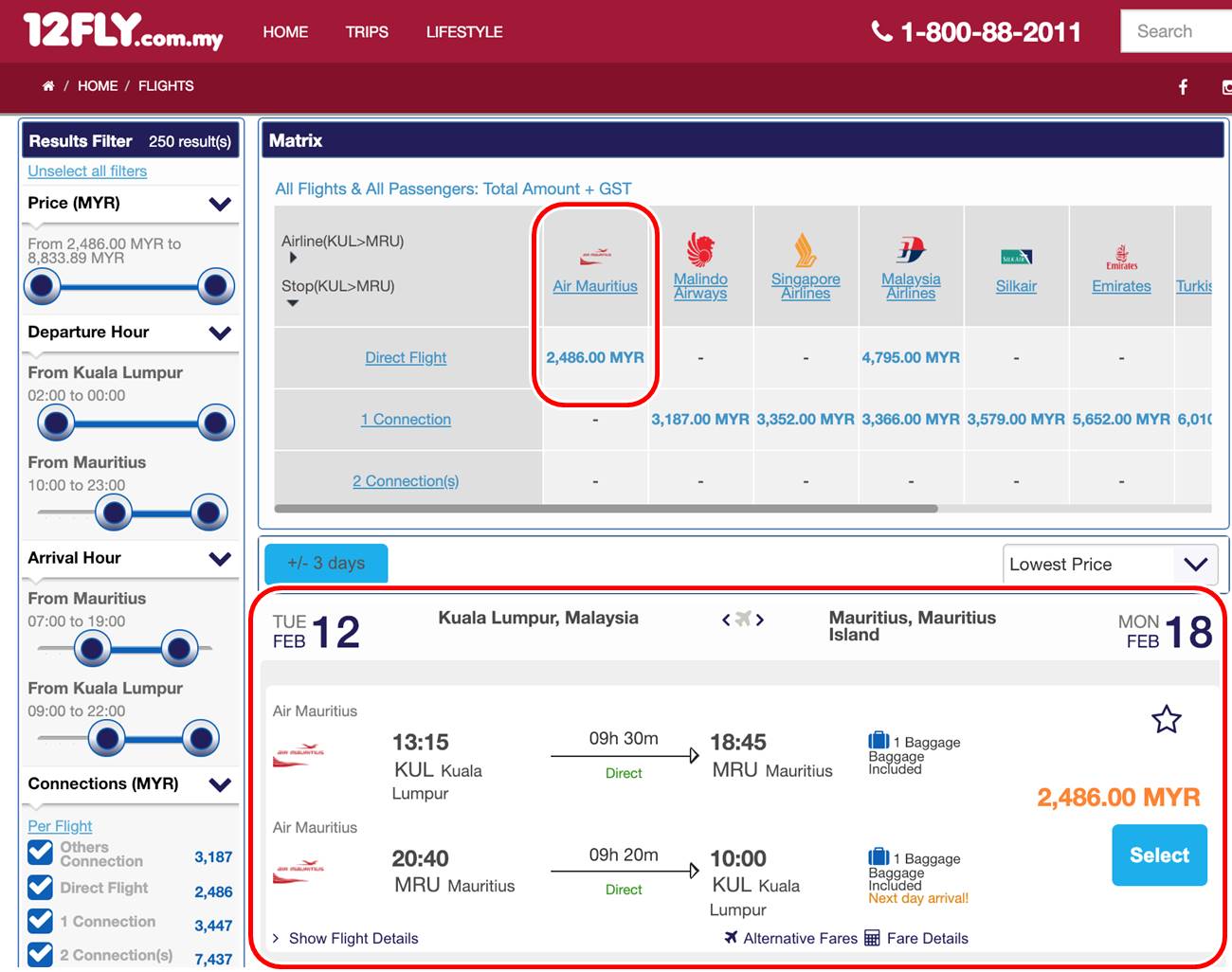The height and width of the screenshot is (972, 1232).
Task: Click the Select button for the flight
Action: pos(1159,855)
